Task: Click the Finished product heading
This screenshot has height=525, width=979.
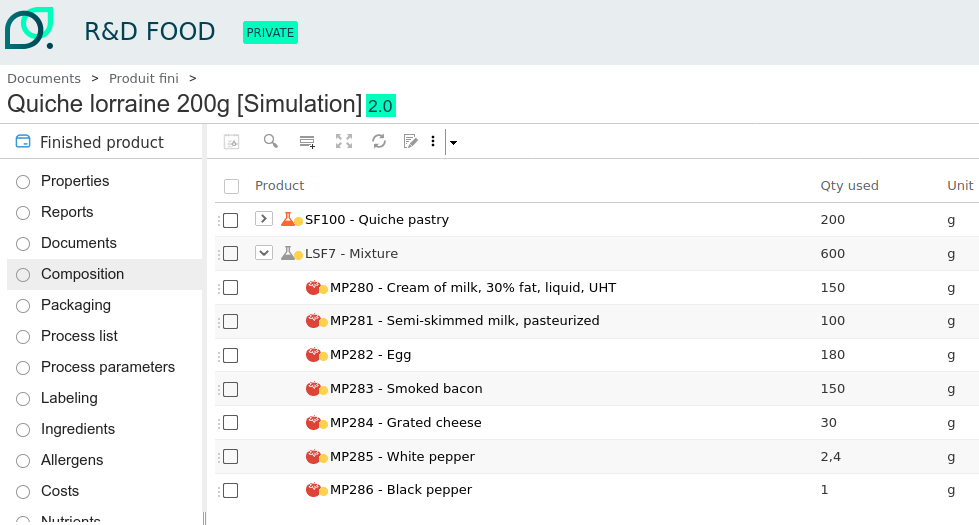Action: [x=102, y=142]
